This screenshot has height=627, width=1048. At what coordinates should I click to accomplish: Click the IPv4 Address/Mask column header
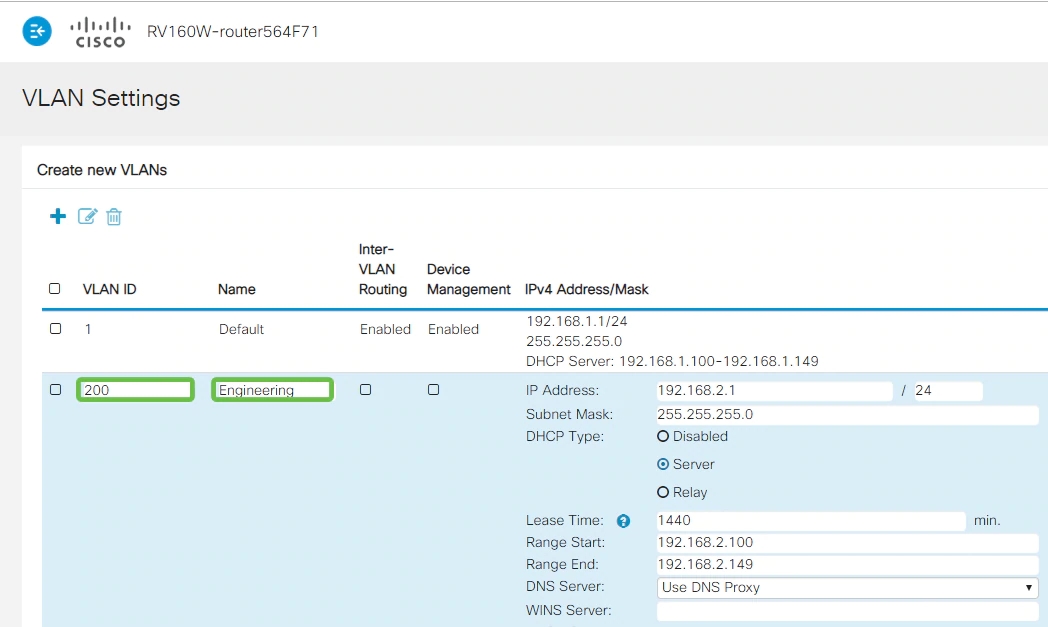(587, 289)
